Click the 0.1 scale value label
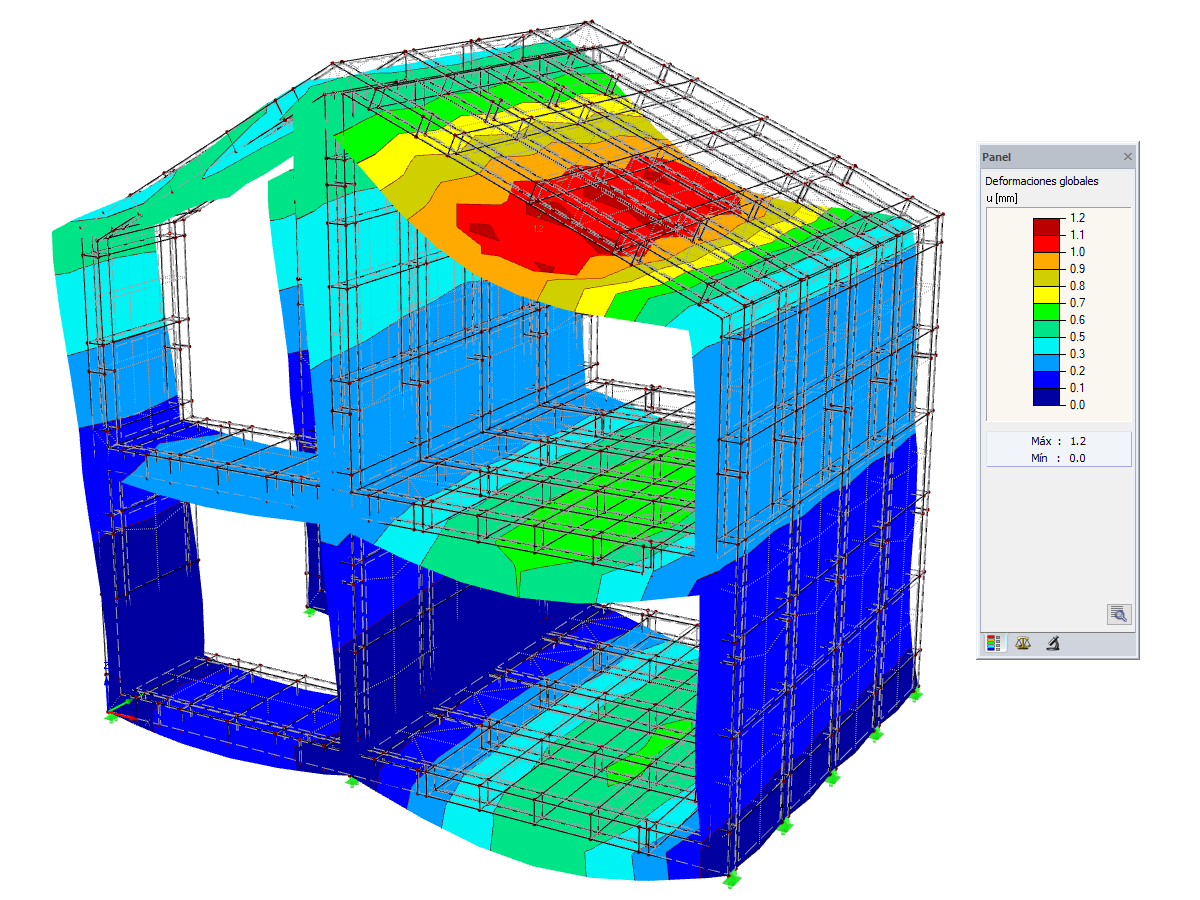The image size is (1200, 900). [x=1078, y=388]
